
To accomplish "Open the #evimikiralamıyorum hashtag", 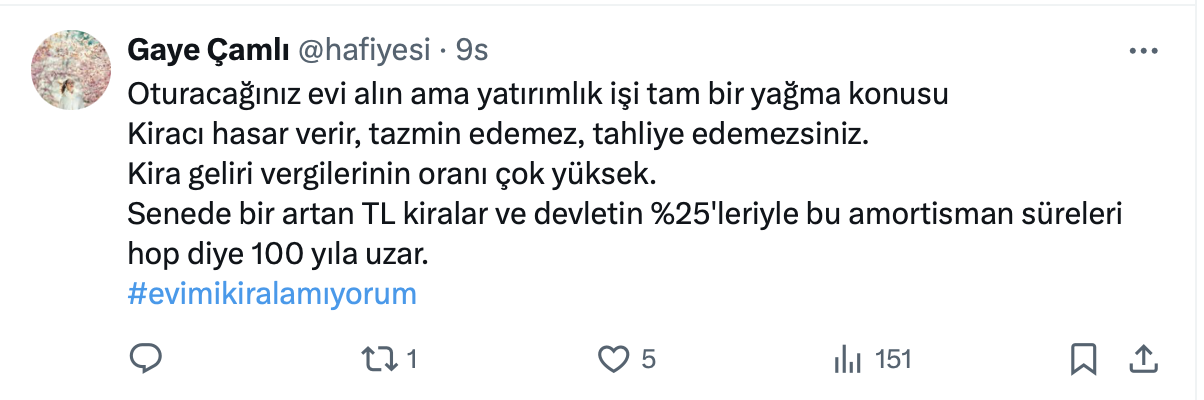I will point(272,295).
